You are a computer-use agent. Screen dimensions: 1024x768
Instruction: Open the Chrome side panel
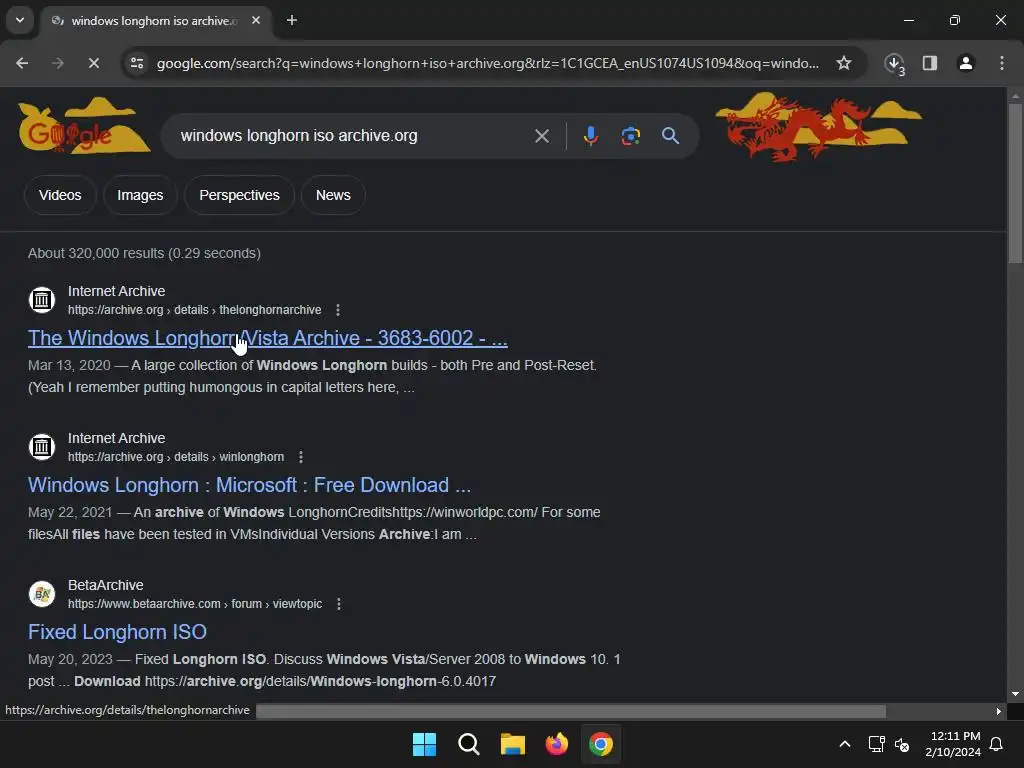coord(930,63)
